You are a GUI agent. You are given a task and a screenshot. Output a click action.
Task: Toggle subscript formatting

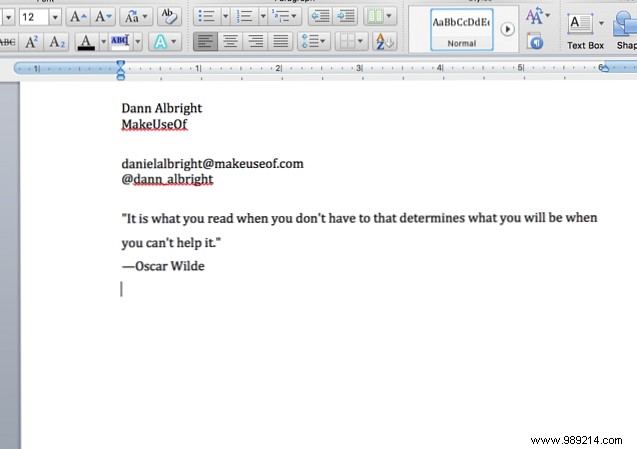57,42
